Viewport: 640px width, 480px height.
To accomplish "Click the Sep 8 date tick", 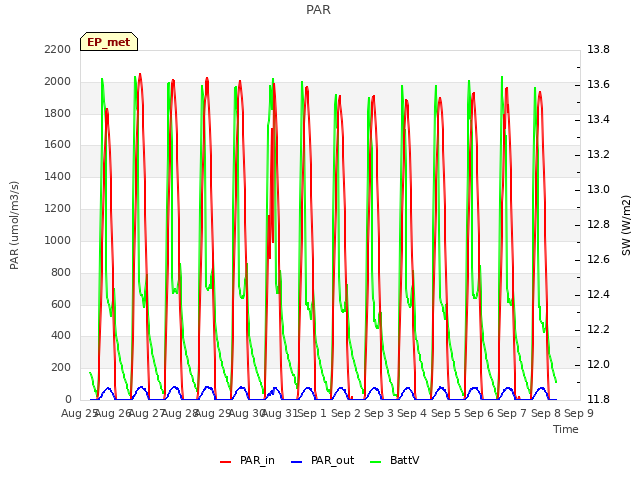I will [x=546, y=413].
